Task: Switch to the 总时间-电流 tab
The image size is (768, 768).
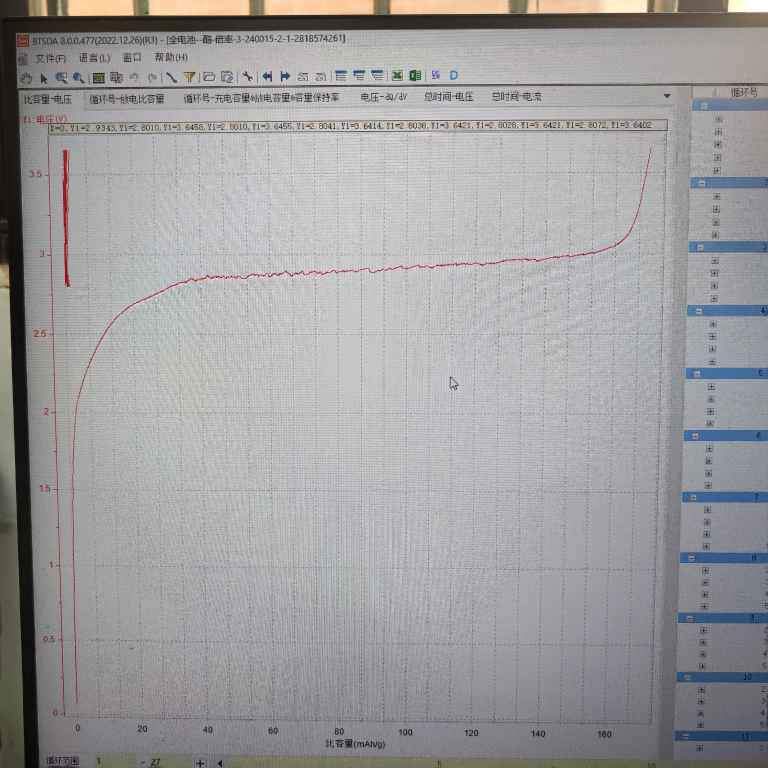Action: coord(517,96)
